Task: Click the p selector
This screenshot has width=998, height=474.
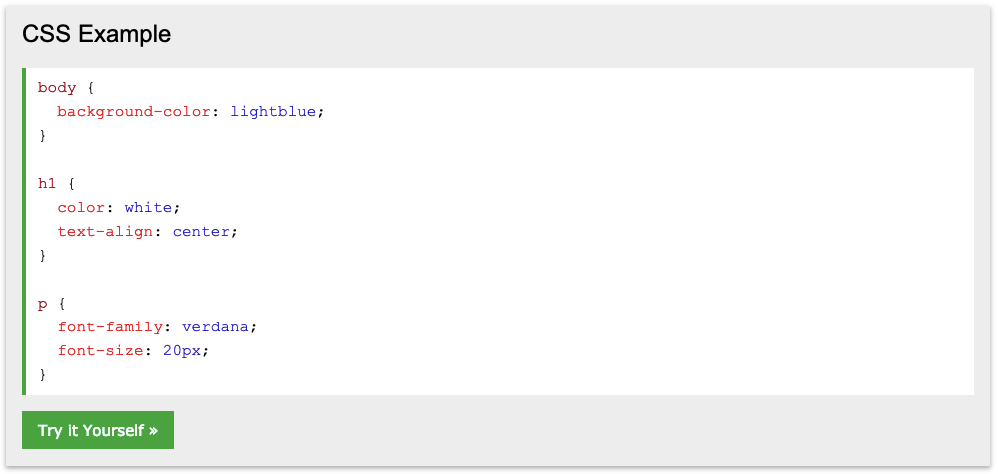Action: point(43,305)
